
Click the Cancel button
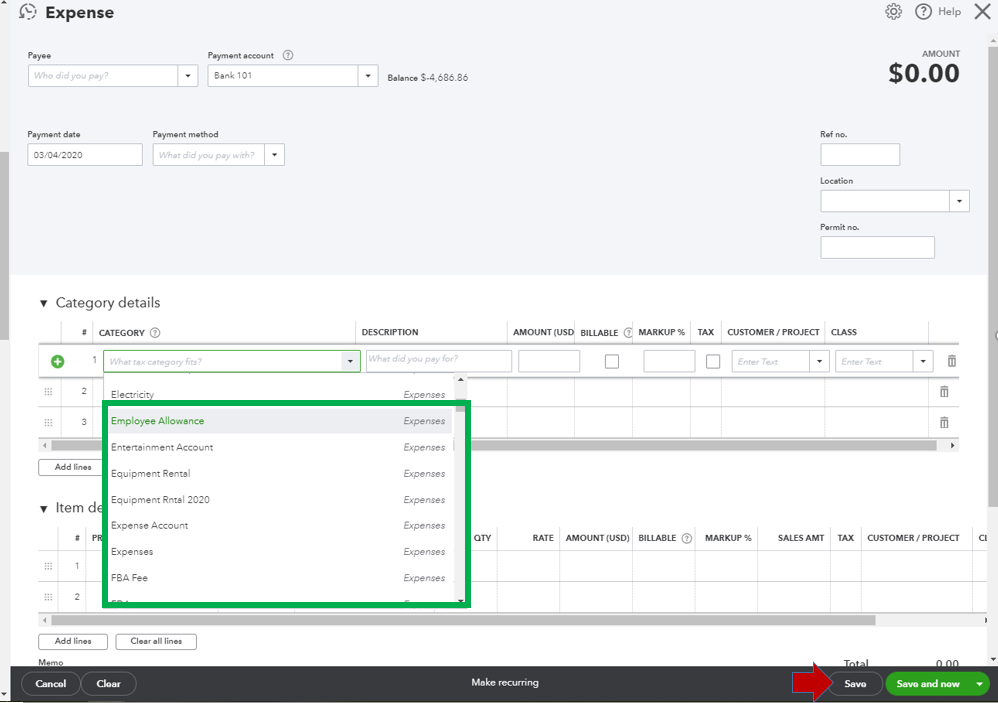click(x=51, y=684)
